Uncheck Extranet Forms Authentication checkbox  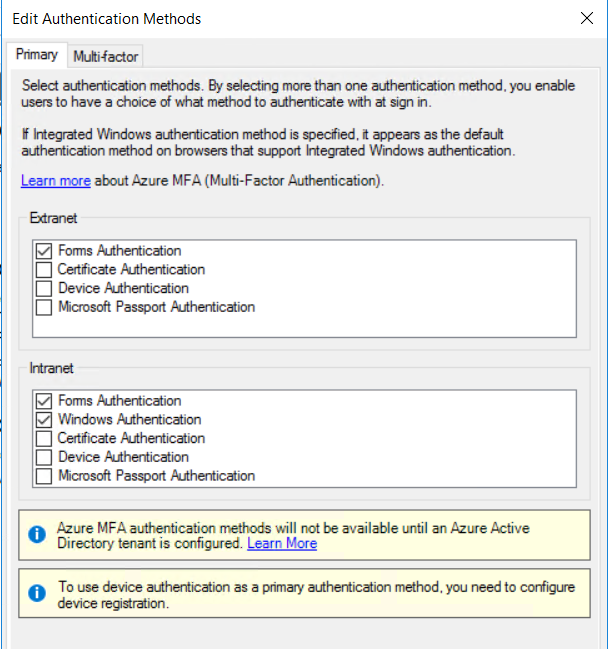[44, 251]
